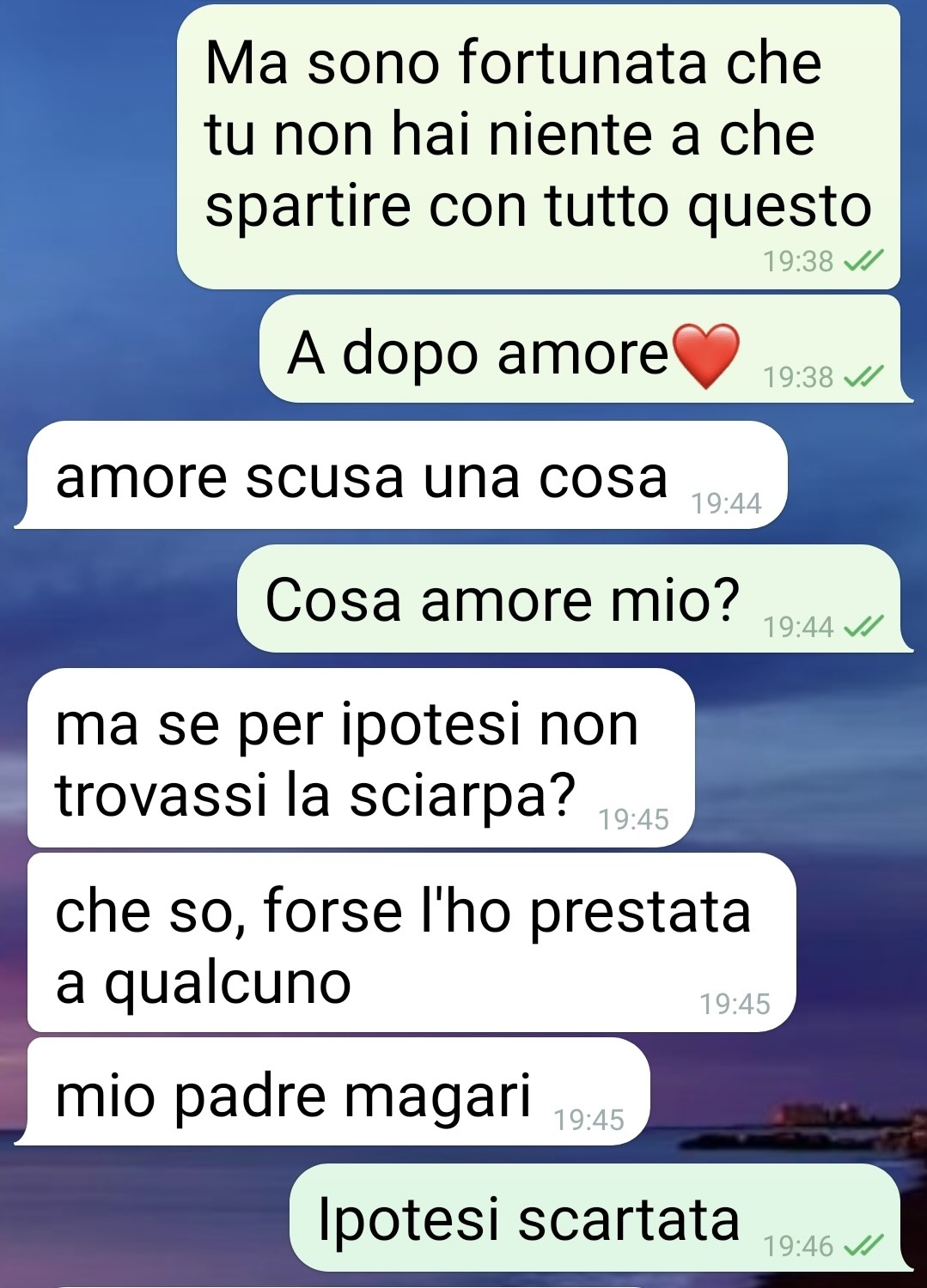Tap 19:45 timestamp on 'sciarpa' message
This screenshot has width=927, height=1288.
634,819
